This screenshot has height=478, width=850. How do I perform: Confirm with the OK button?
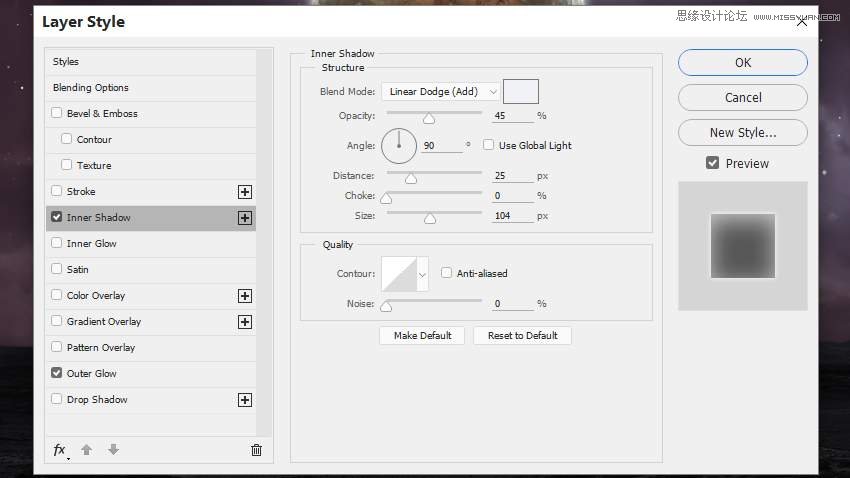(x=743, y=63)
